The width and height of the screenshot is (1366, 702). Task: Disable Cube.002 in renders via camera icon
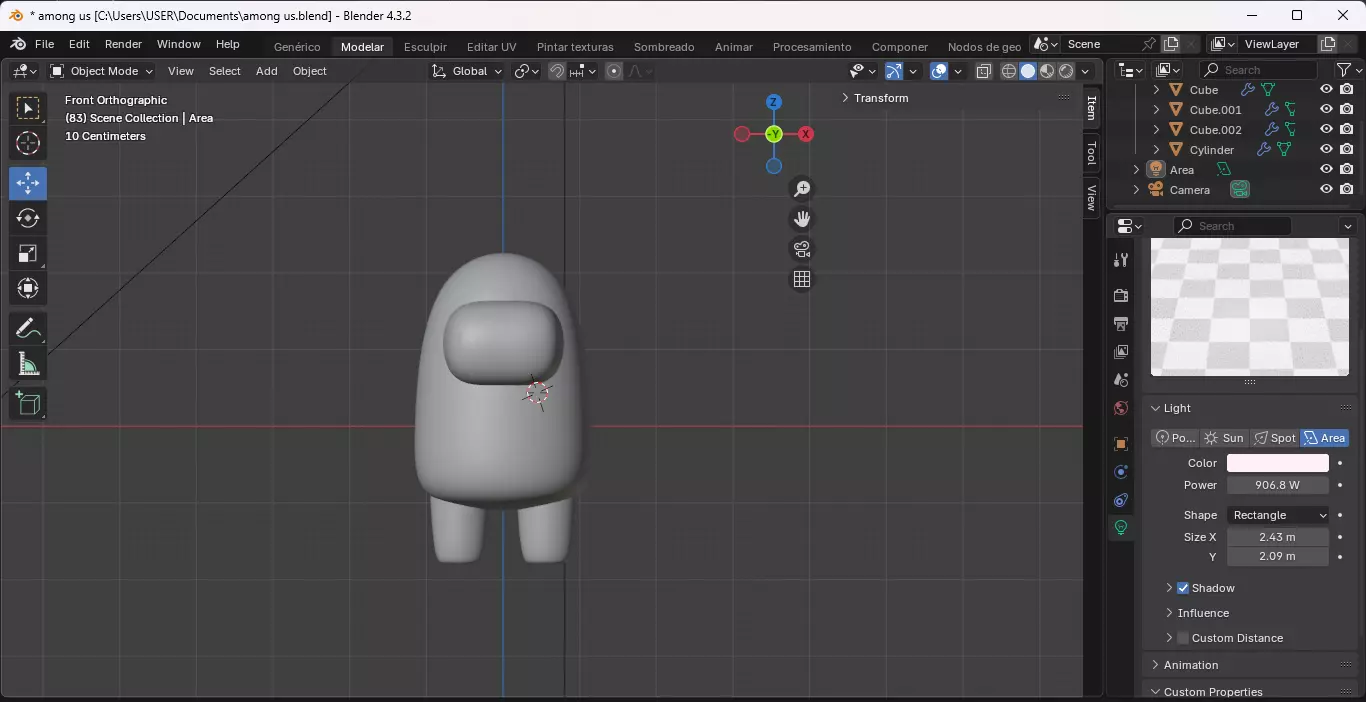pyautogui.click(x=1347, y=129)
